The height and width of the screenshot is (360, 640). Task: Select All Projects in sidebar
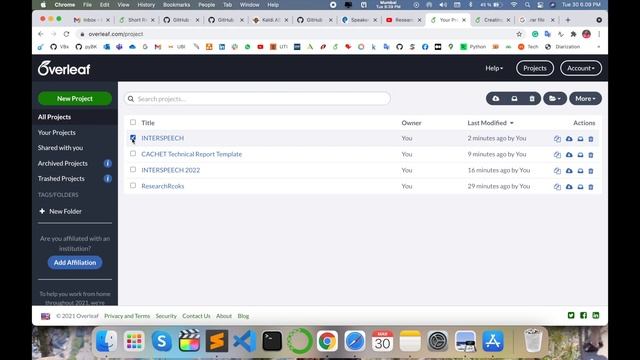pos(75,117)
